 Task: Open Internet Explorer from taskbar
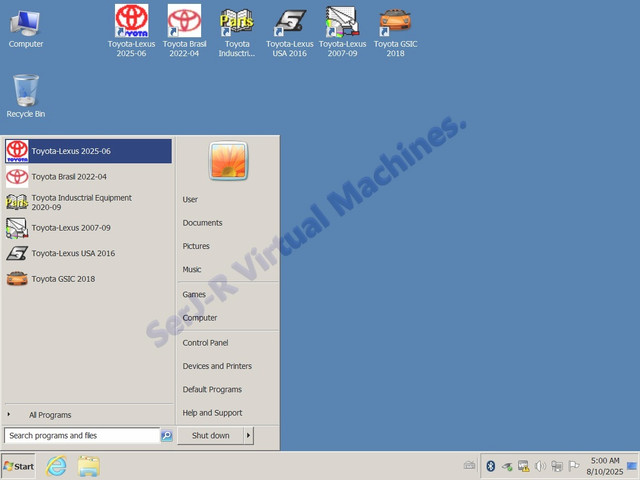pyautogui.click(x=56, y=466)
